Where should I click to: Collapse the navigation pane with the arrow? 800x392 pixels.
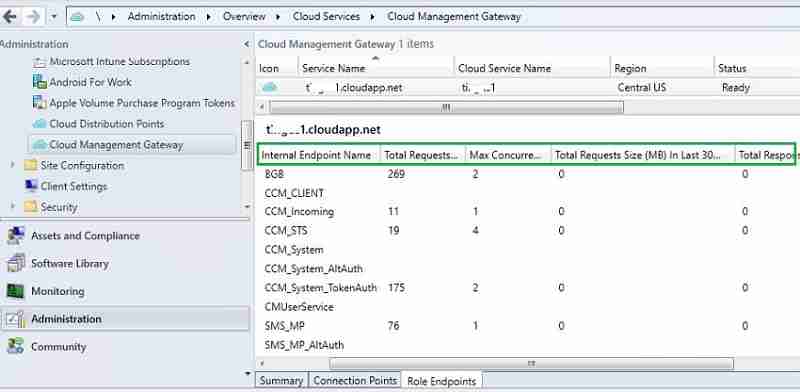coord(247,44)
